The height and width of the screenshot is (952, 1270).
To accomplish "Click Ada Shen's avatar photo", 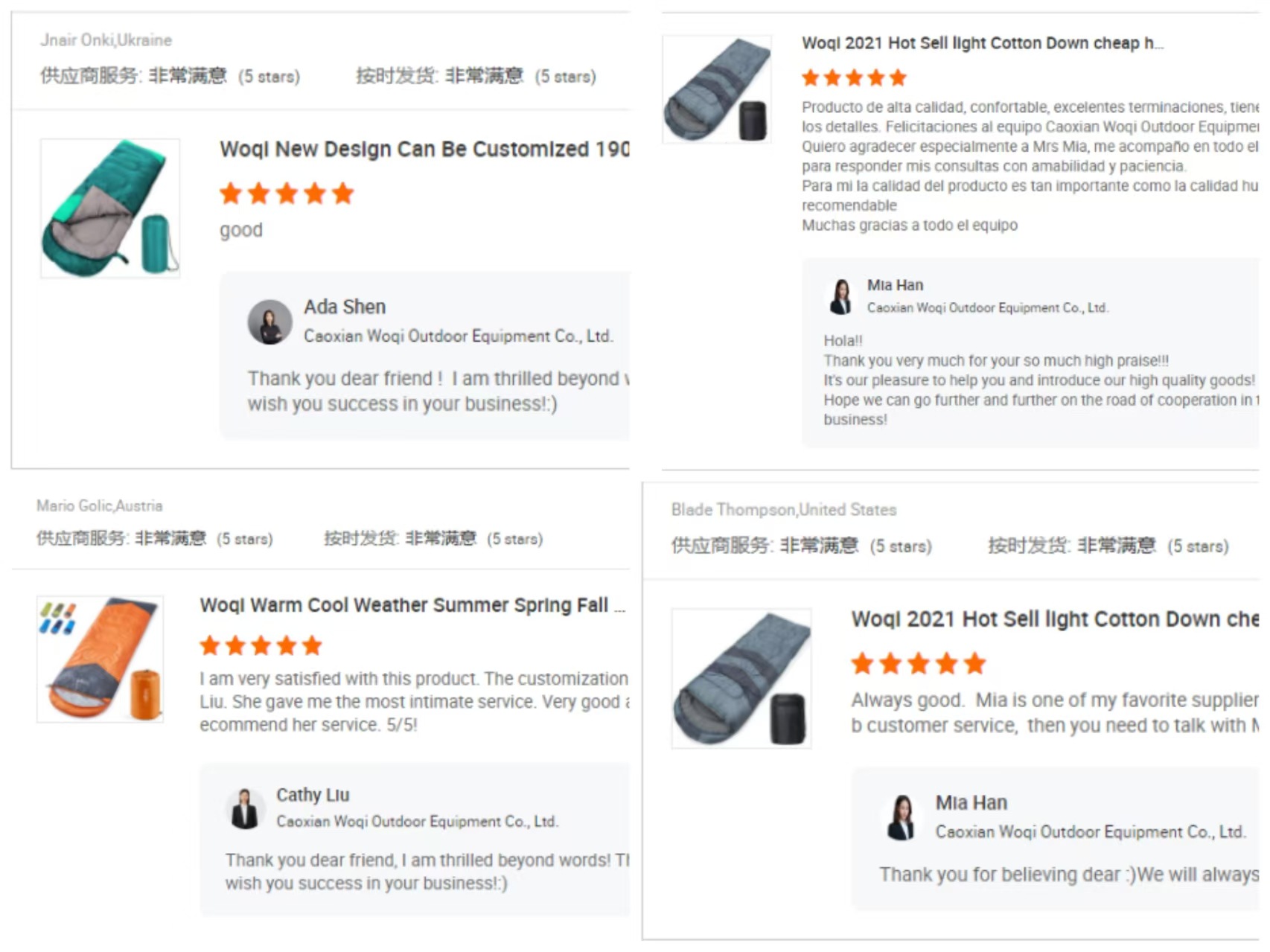I will tap(269, 322).
